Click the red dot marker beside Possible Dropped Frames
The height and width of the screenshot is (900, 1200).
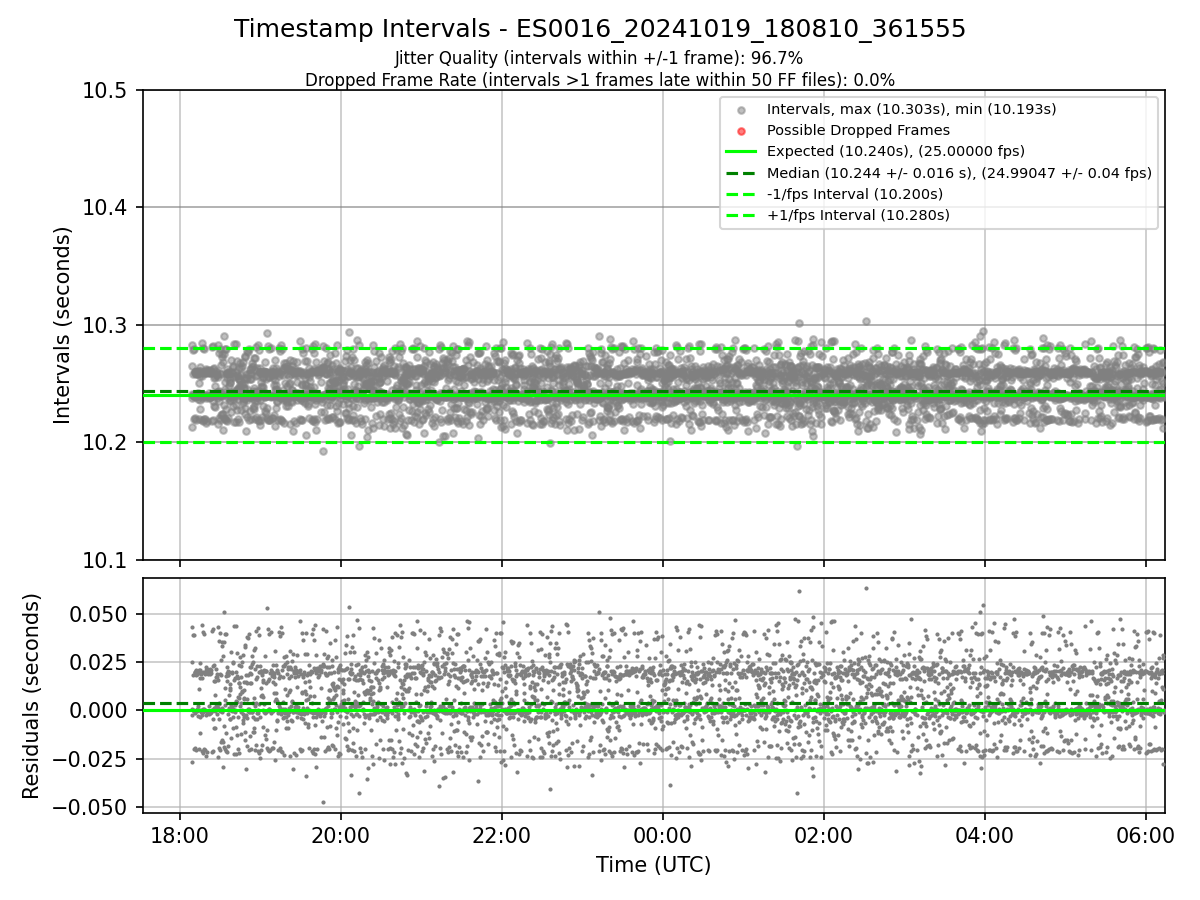(x=741, y=131)
